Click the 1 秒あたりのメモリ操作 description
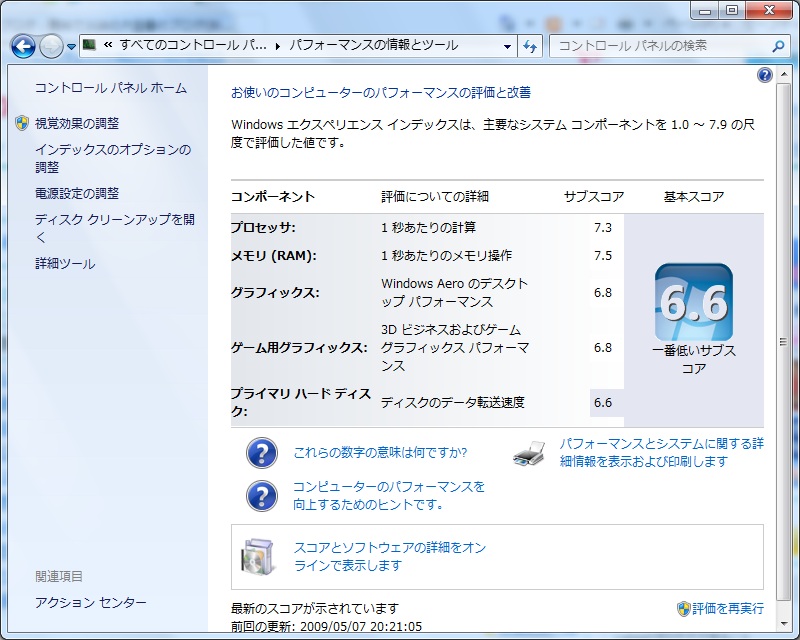This screenshot has width=800, height=640. 446,256
